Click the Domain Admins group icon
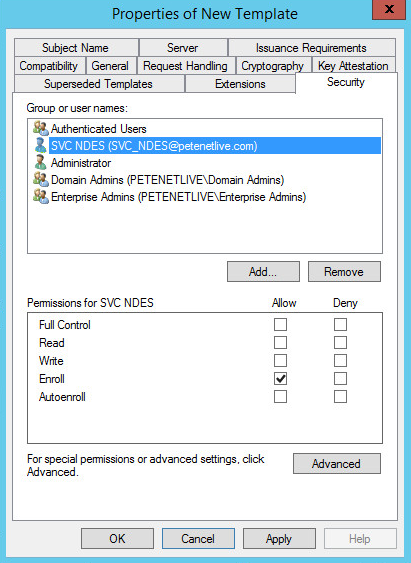 41,180
